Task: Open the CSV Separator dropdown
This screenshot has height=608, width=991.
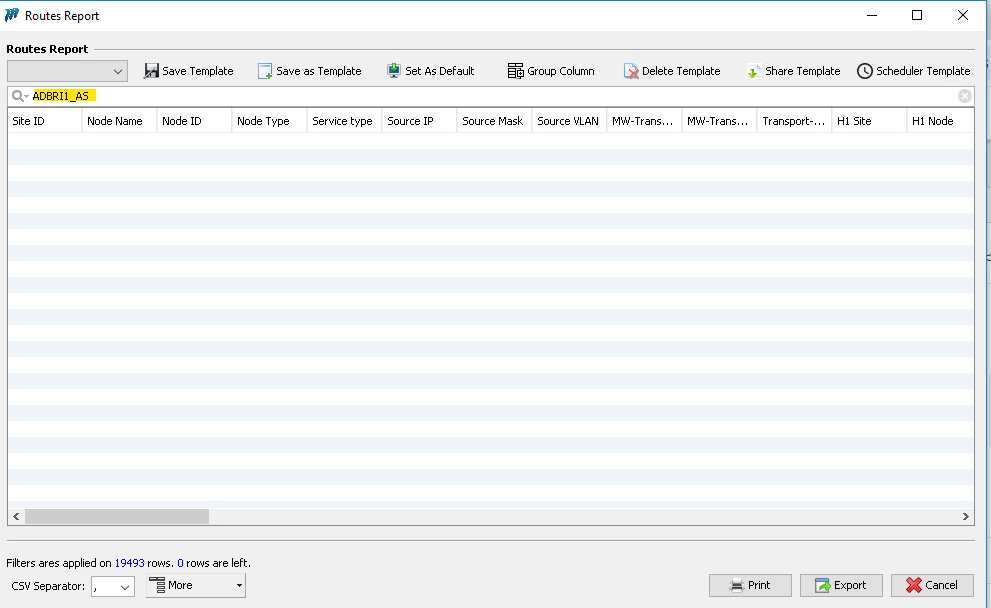Action: click(x=125, y=587)
